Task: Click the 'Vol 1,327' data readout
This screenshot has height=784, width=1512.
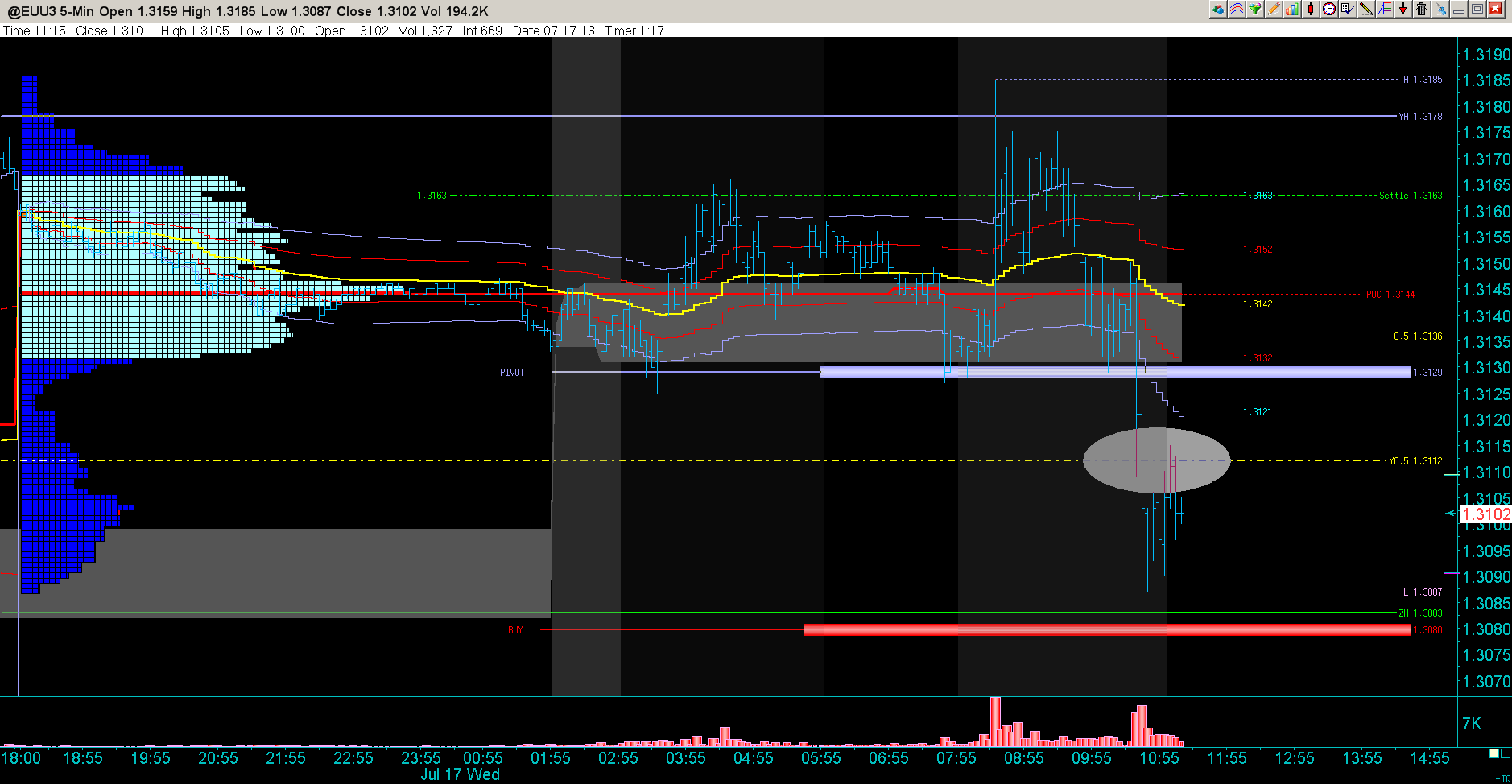Action: click(425, 31)
